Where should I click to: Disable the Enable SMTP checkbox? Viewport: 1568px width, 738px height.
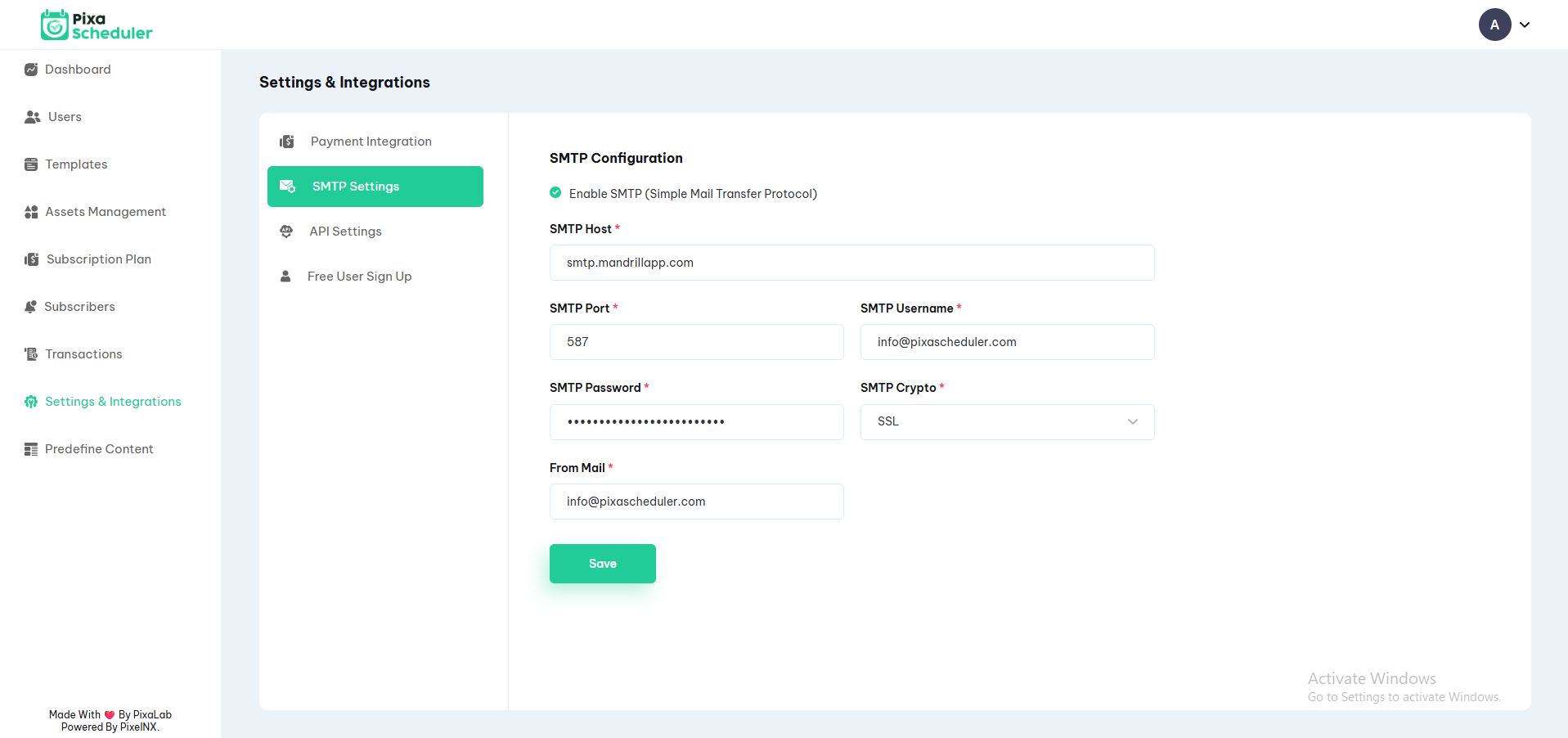(x=555, y=193)
